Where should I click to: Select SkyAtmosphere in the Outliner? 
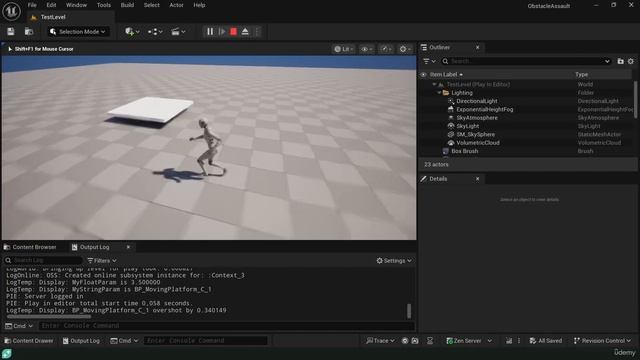pyautogui.click(x=477, y=118)
